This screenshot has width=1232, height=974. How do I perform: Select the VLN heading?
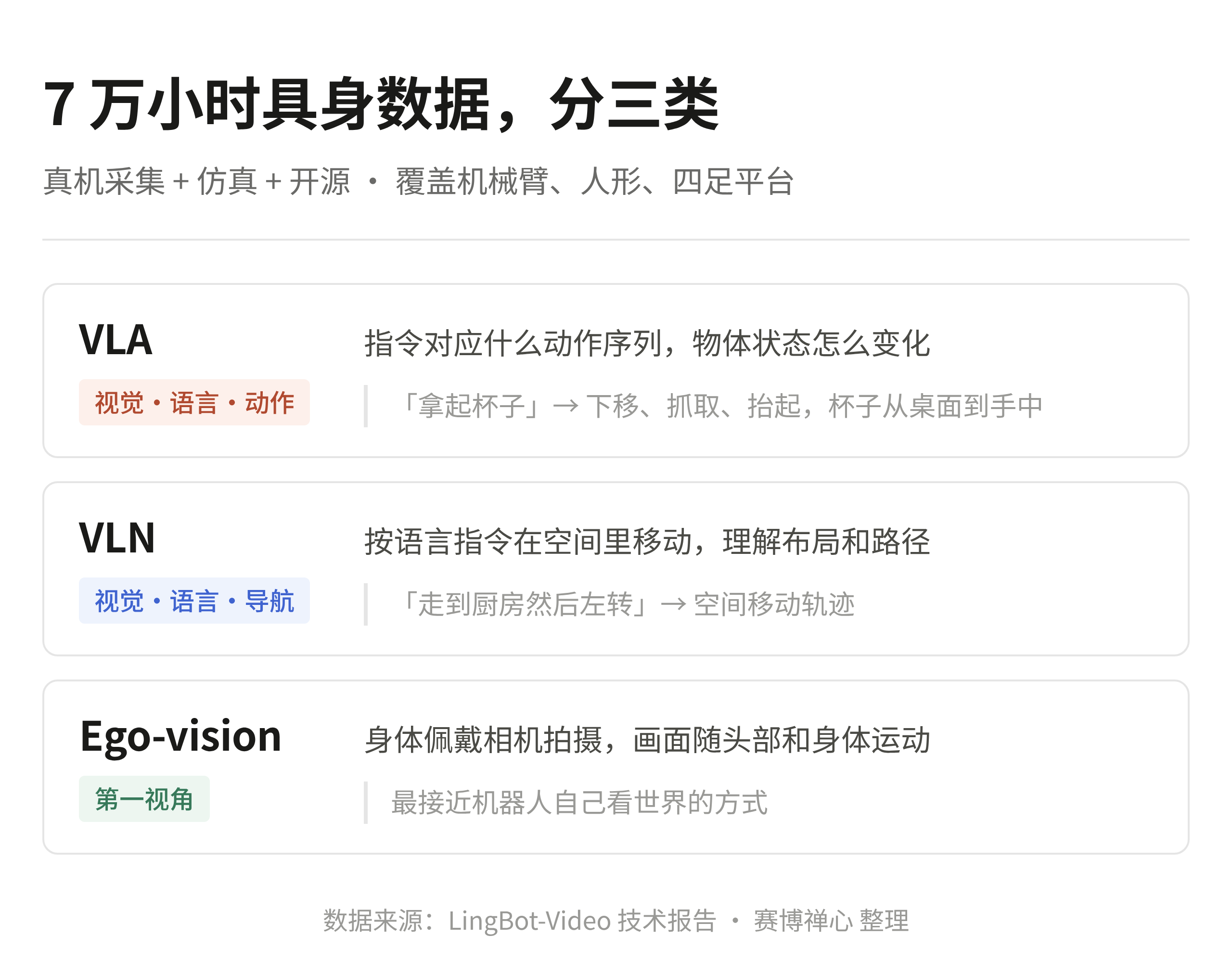(x=117, y=538)
